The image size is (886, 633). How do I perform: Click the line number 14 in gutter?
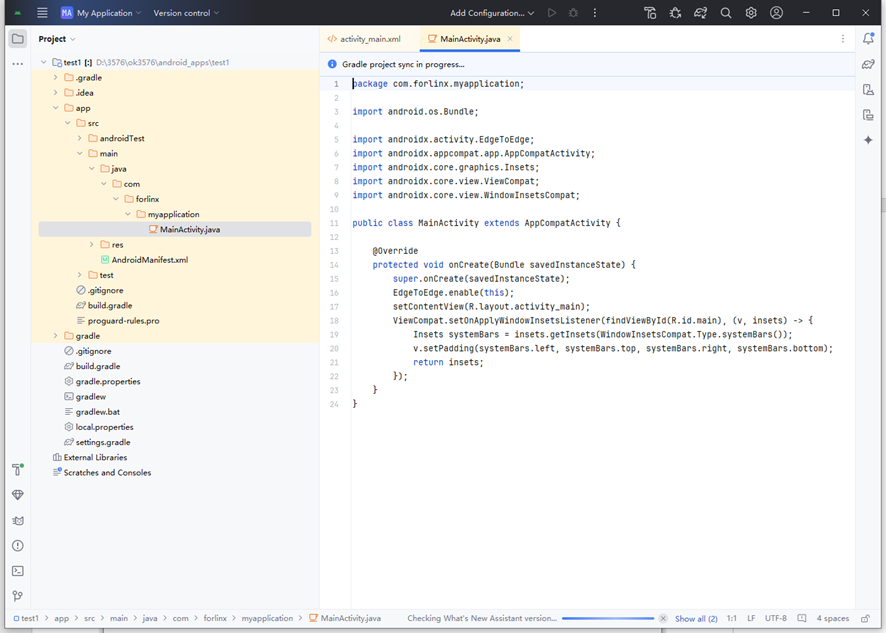334,265
